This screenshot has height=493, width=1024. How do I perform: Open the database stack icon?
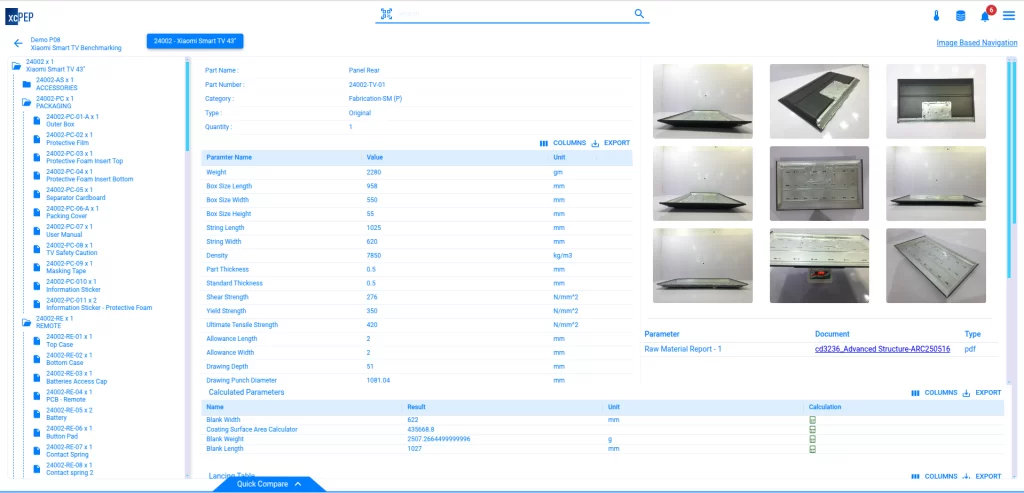[x=961, y=15]
